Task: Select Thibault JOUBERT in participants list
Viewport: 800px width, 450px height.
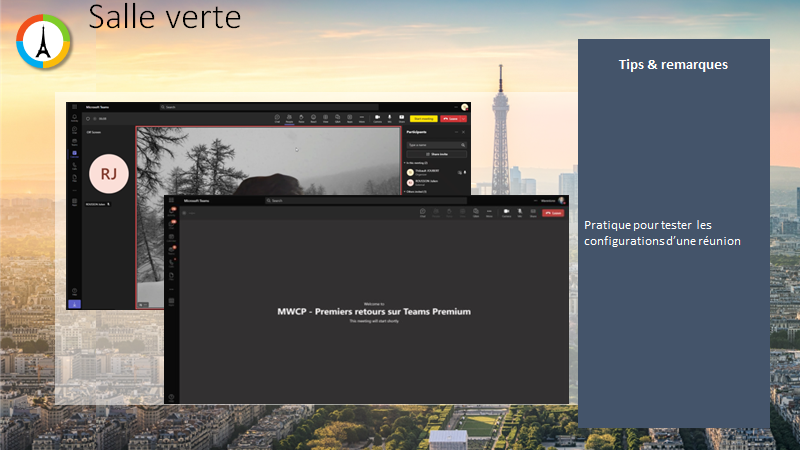Action: [x=436, y=172]
